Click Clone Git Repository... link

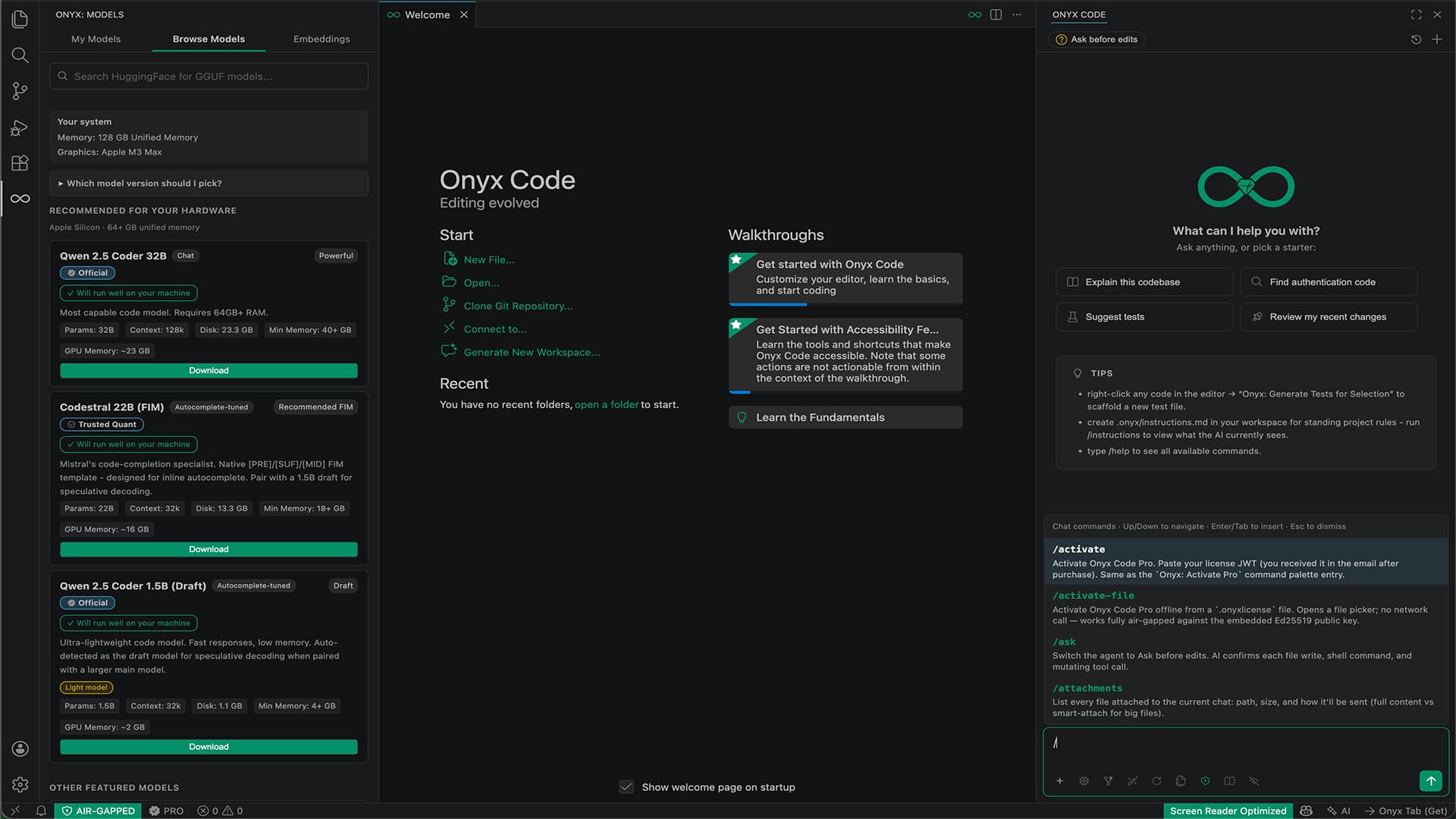click(518, 306)
